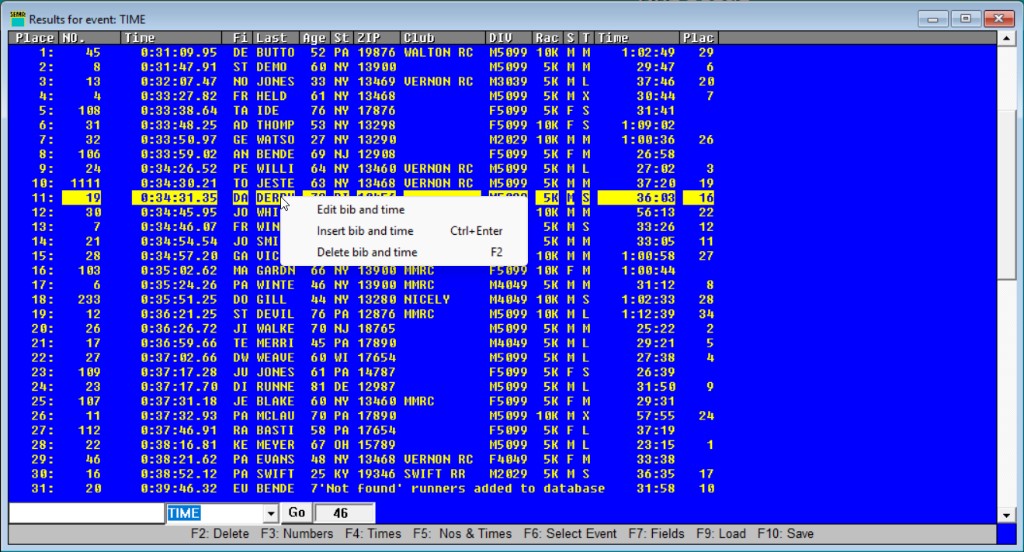Screen dimensions: 1024x552
Task: Select last name DEVIL in row 19
Action: coord(275,314)
